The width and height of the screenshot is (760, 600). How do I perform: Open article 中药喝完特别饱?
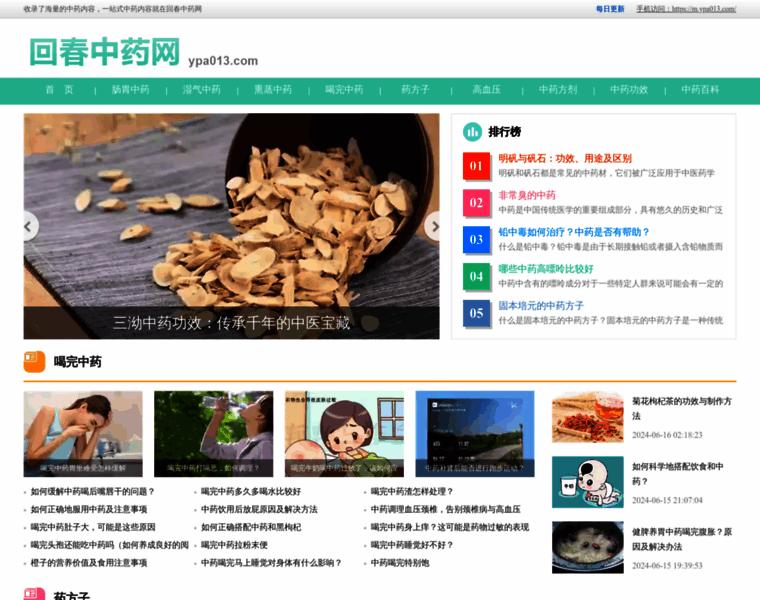click(400, 563)
